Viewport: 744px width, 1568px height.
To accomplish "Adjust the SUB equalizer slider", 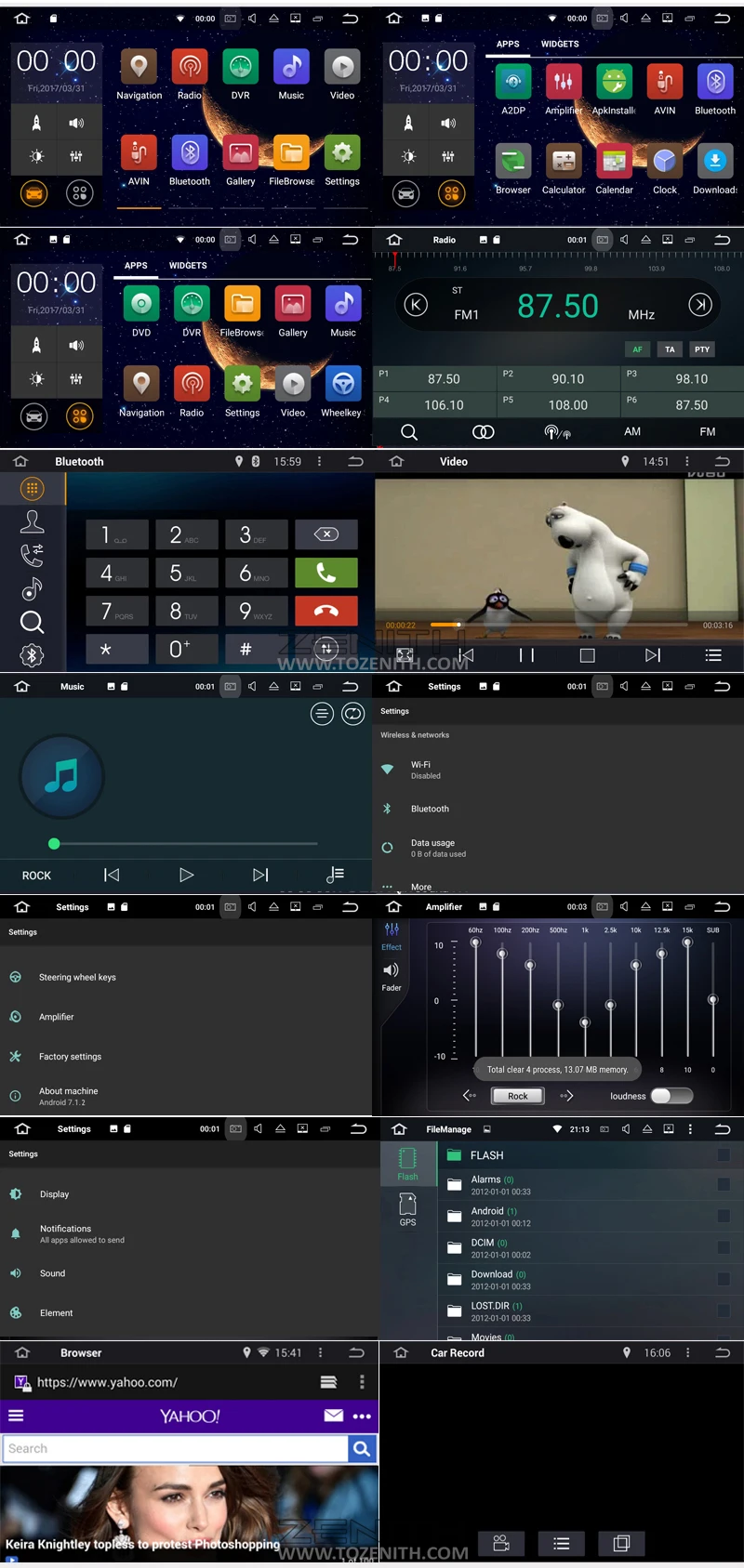I will (x=712, y=999).
